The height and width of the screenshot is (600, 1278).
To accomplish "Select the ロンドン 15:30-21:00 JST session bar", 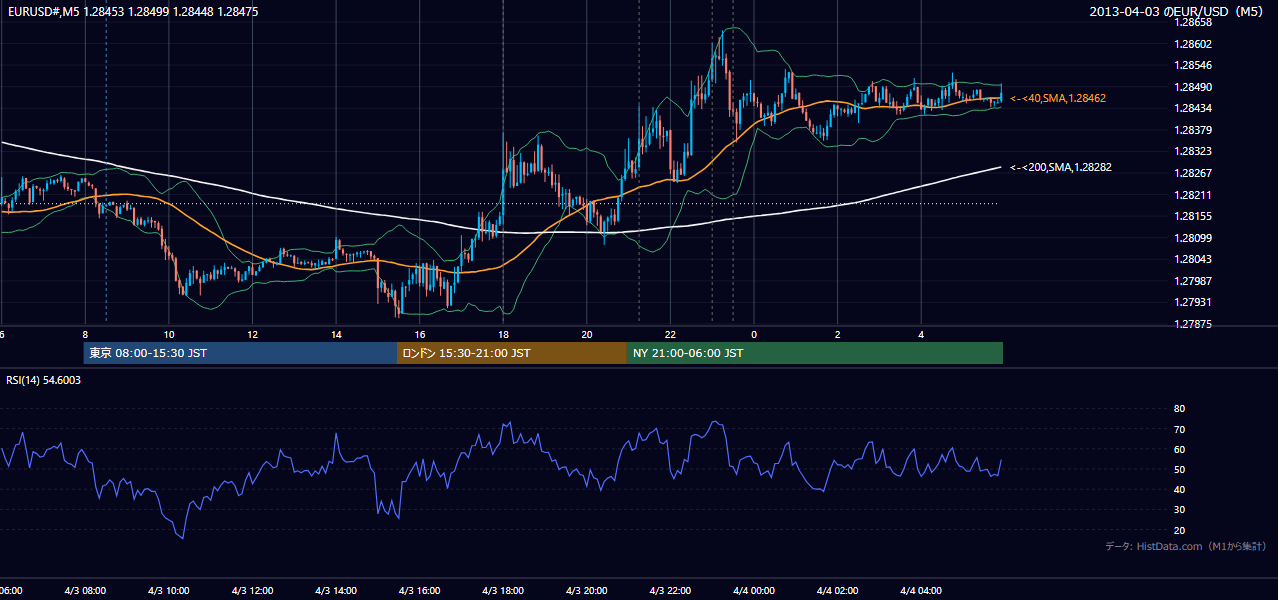I will click(512, 353).
